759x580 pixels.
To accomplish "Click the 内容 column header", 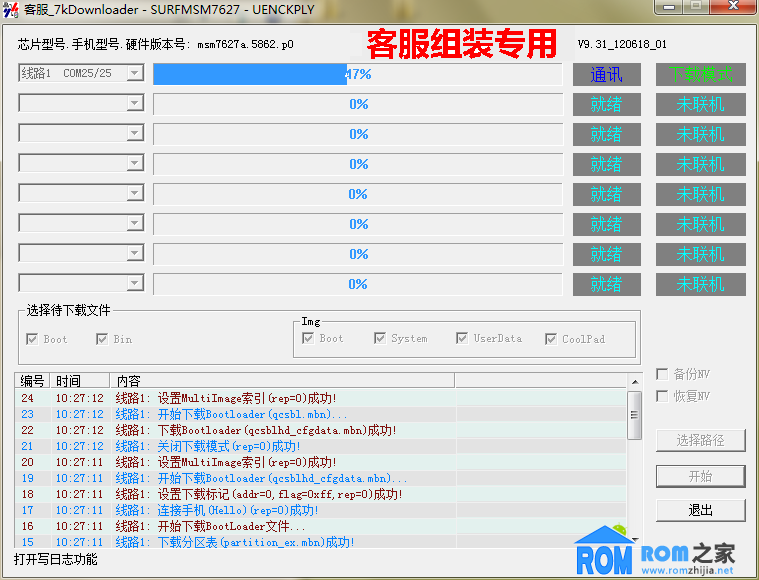I will [282, 381].
